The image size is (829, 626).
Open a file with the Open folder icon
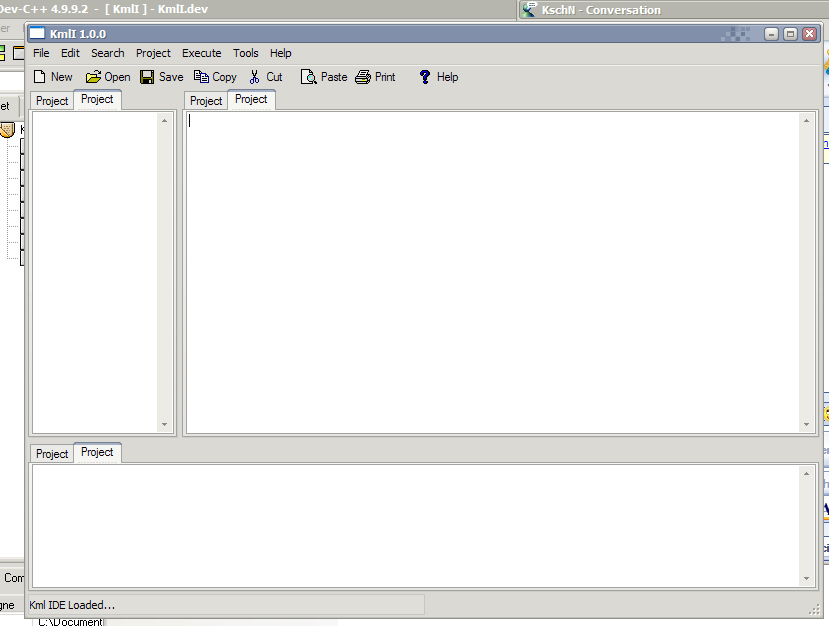93,77
